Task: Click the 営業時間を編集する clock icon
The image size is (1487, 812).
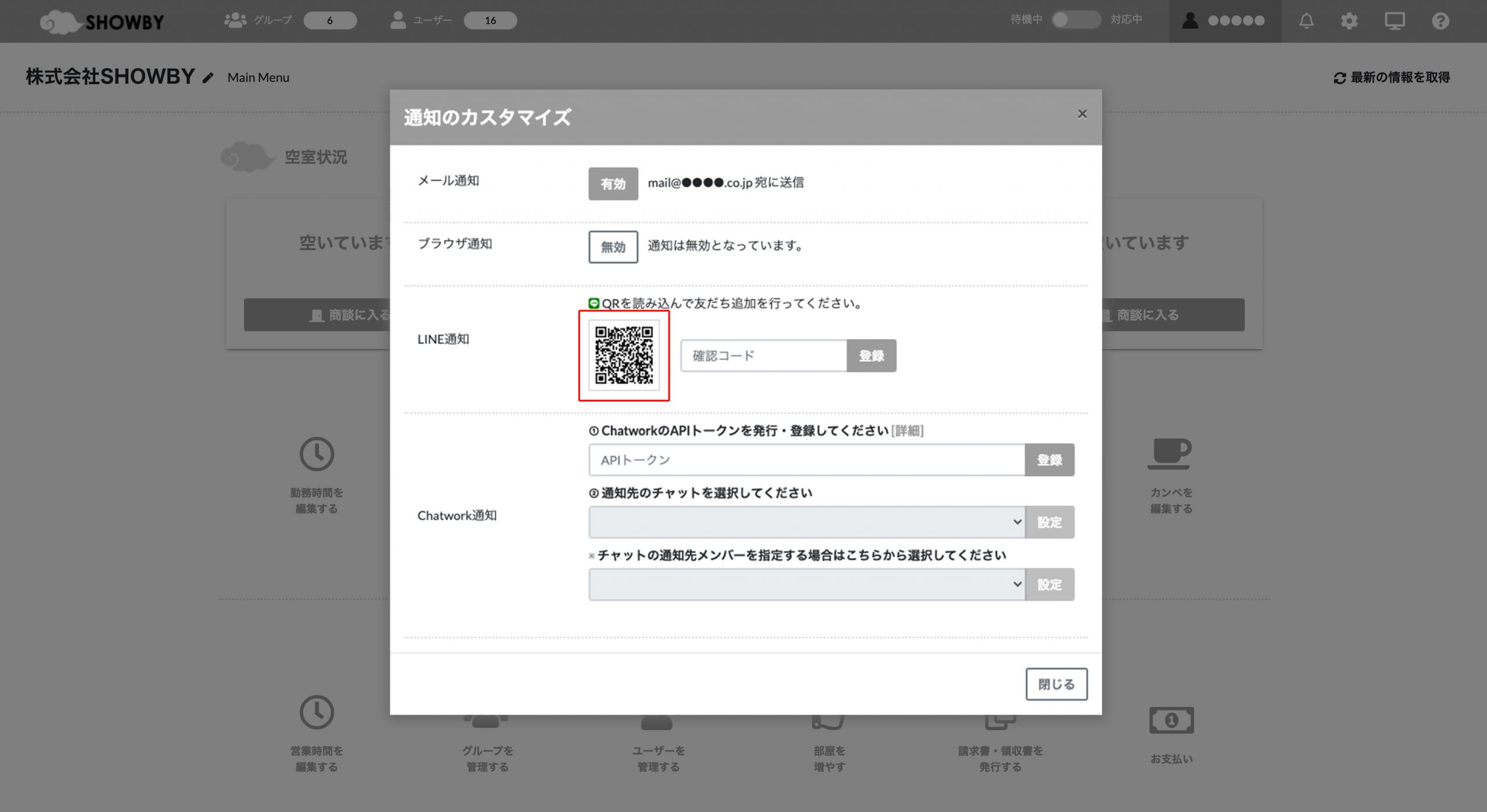Action: click(x=317, y=712)
